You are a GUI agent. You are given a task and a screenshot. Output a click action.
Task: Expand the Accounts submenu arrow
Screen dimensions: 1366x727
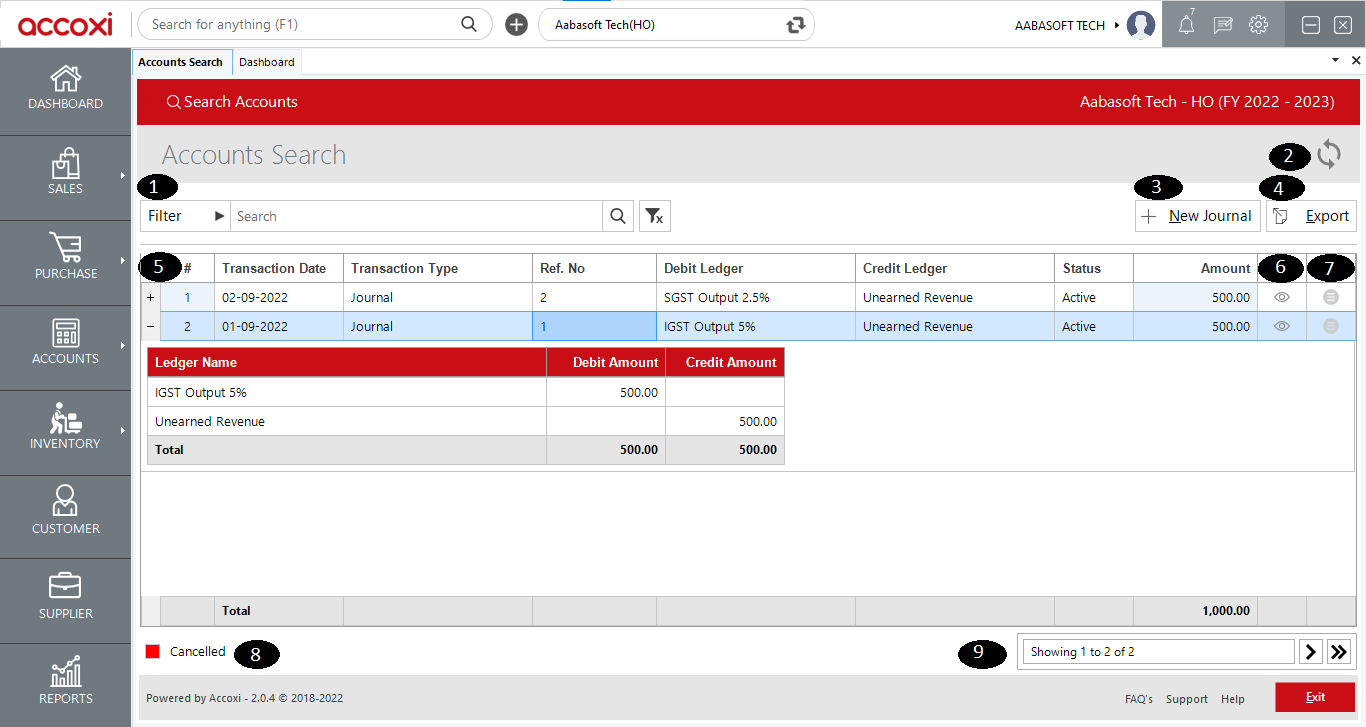tap(122, 345)
